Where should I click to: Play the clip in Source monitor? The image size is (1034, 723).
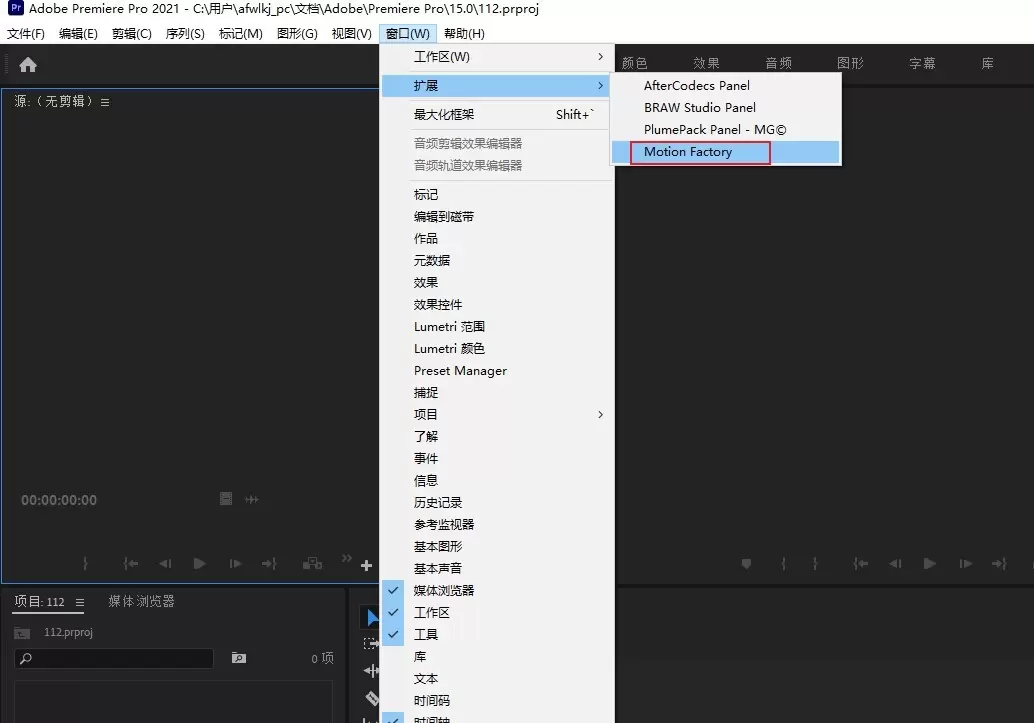click(199, 563)
